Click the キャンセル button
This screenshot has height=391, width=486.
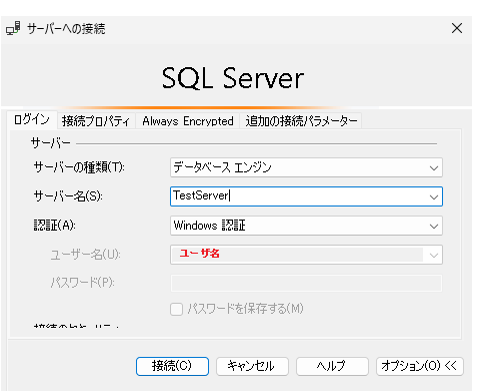click(252, 366)
